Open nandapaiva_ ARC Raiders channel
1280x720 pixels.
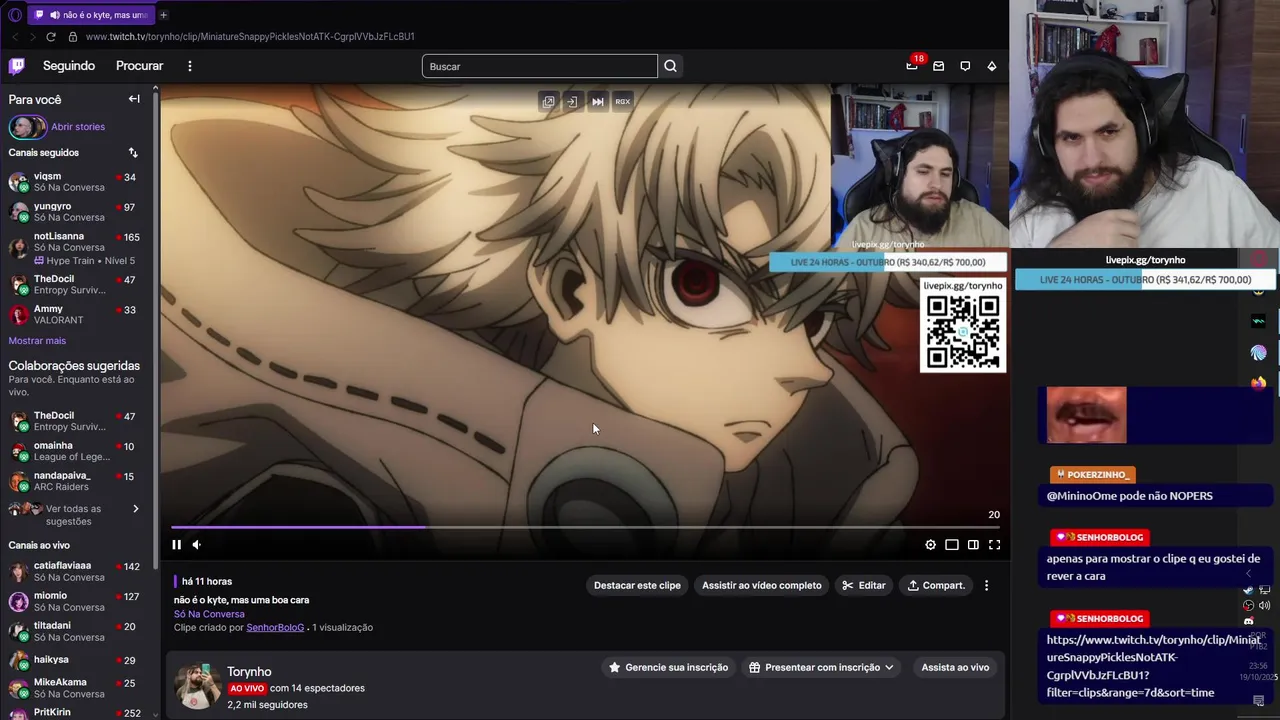78,482
